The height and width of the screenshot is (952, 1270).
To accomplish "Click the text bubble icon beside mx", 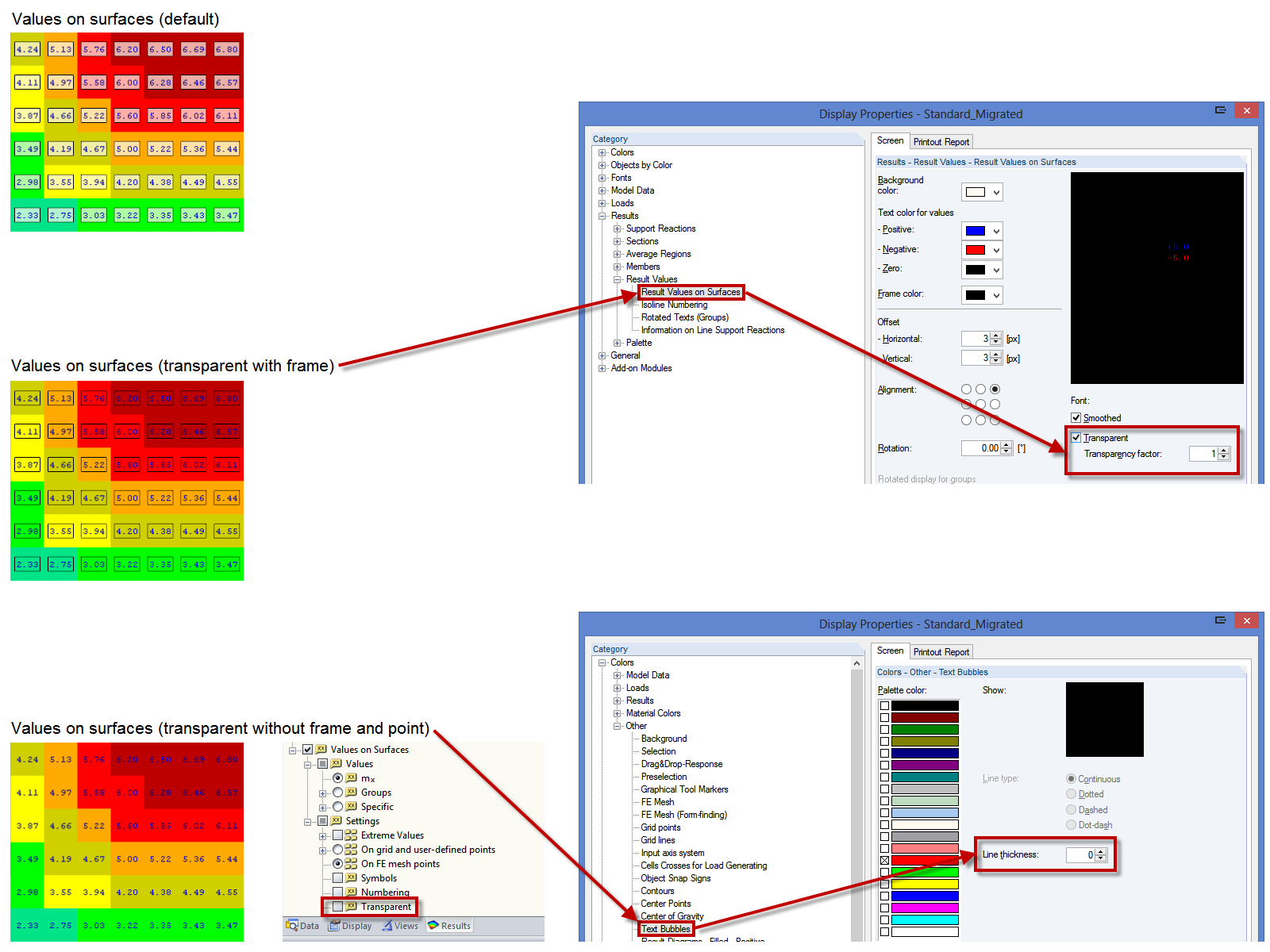I will [352, 778].
